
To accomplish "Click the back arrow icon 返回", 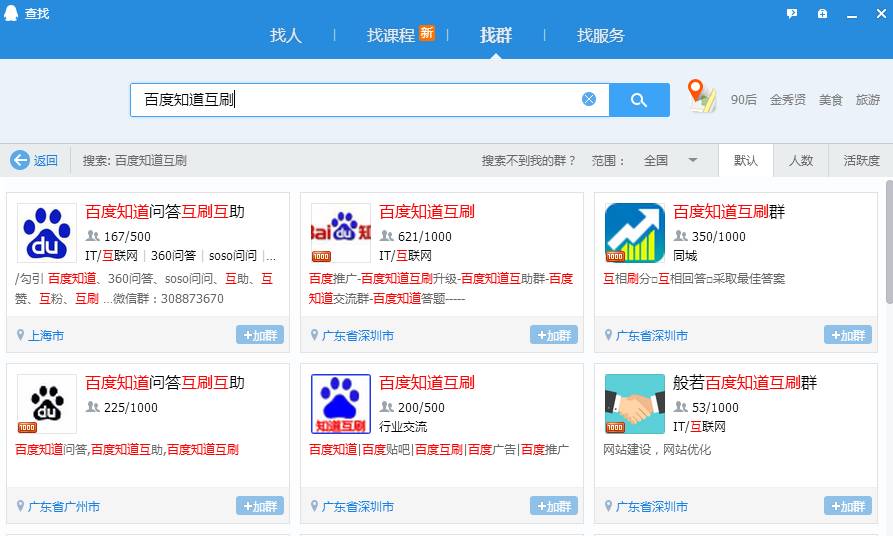I will pyautogui.click(x=20, y=160).
